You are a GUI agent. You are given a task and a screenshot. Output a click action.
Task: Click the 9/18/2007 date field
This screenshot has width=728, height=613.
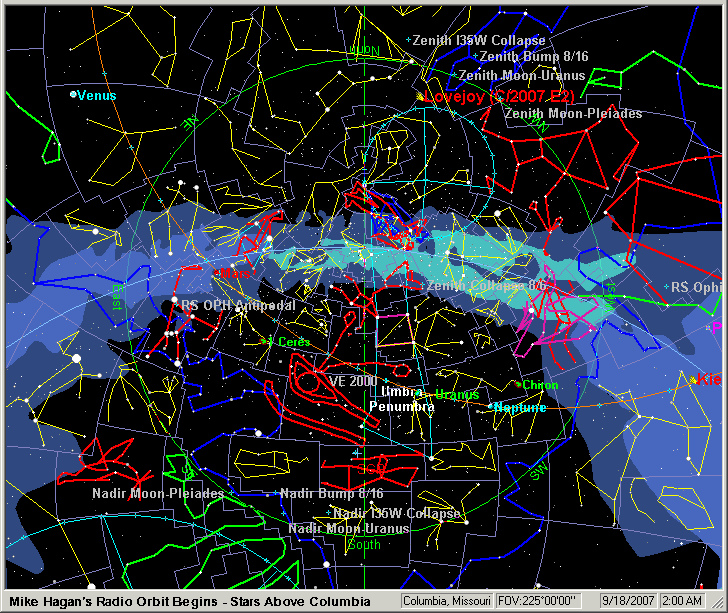pos(627,601)
